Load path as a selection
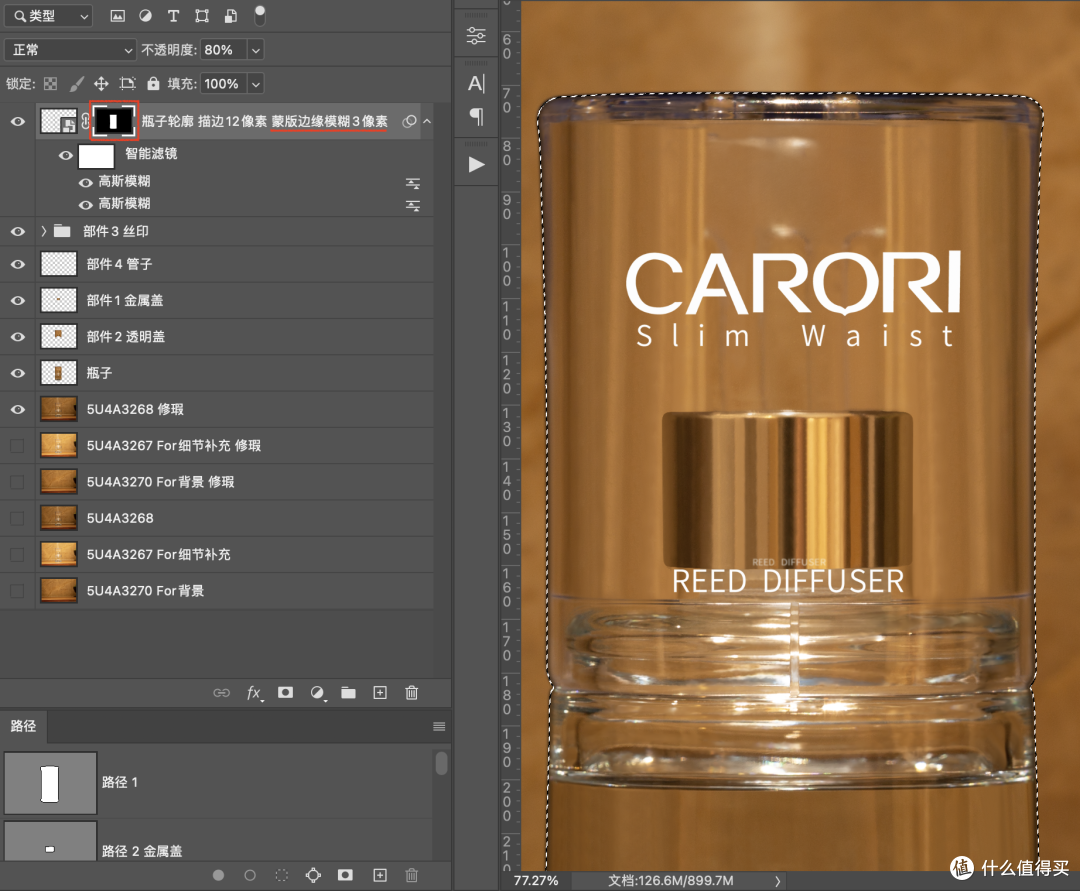The height and width of the screenshot is (891, 1080). click(282, 875)
